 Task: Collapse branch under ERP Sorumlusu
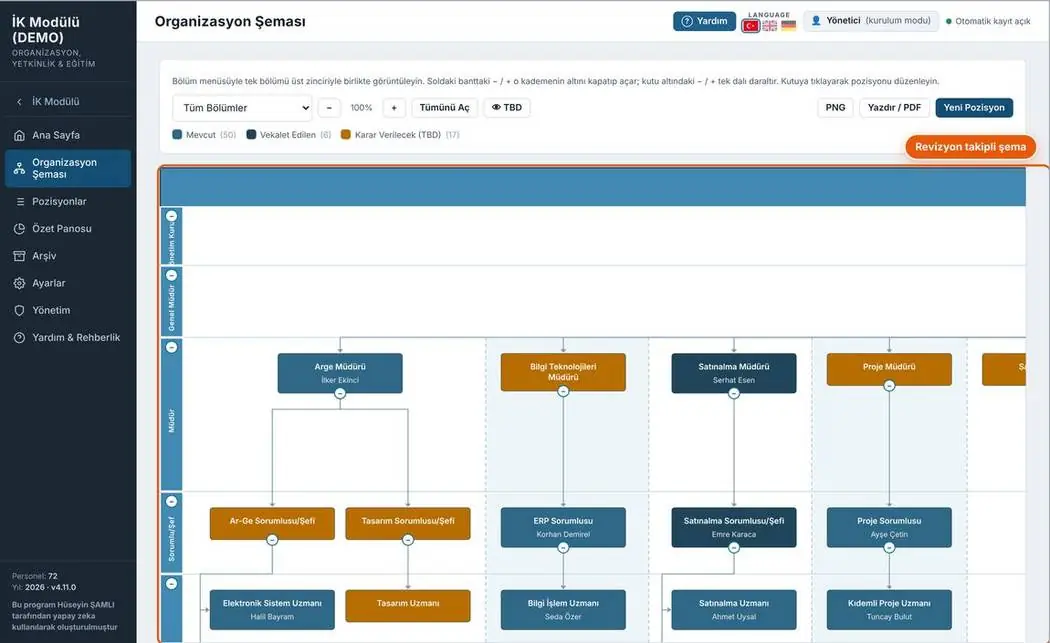(x=563, y=548)
